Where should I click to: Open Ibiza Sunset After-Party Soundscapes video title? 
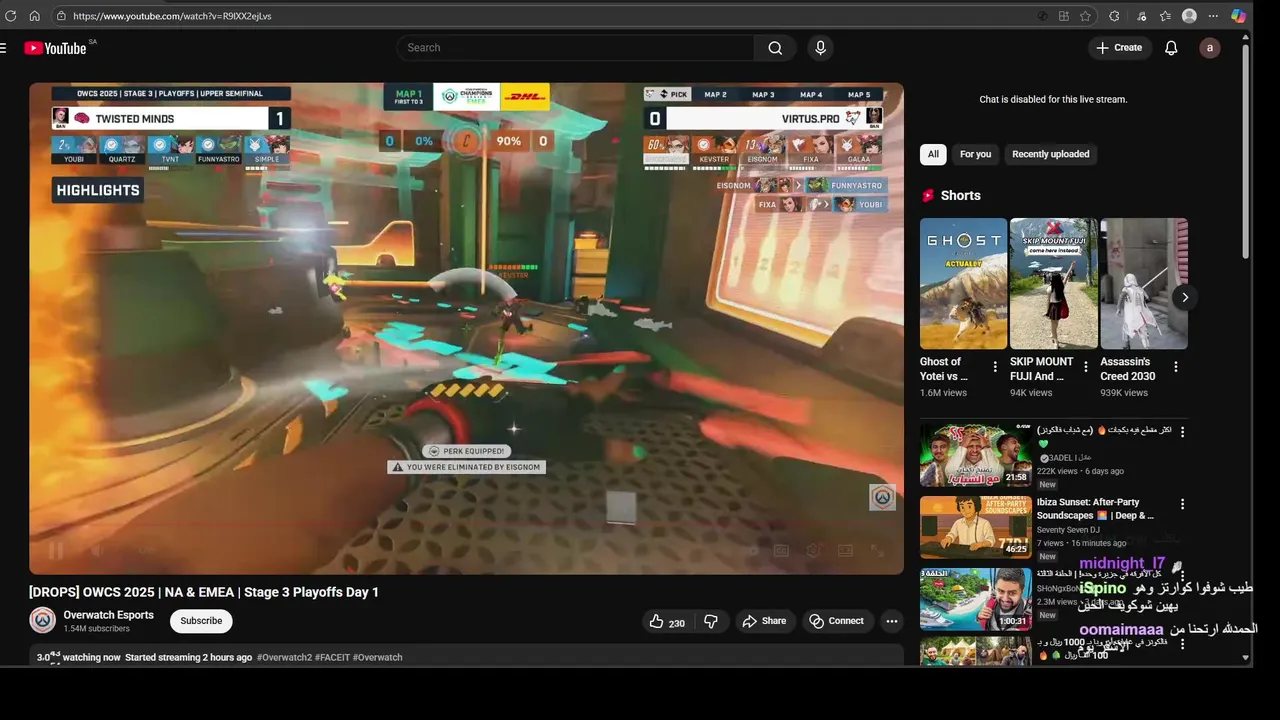point(1096,509)
